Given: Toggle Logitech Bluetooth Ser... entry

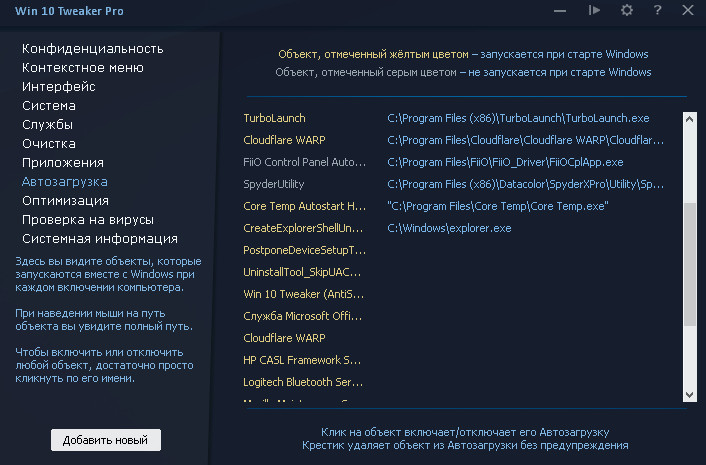Looking at the screenshot, I should [303, 382].
